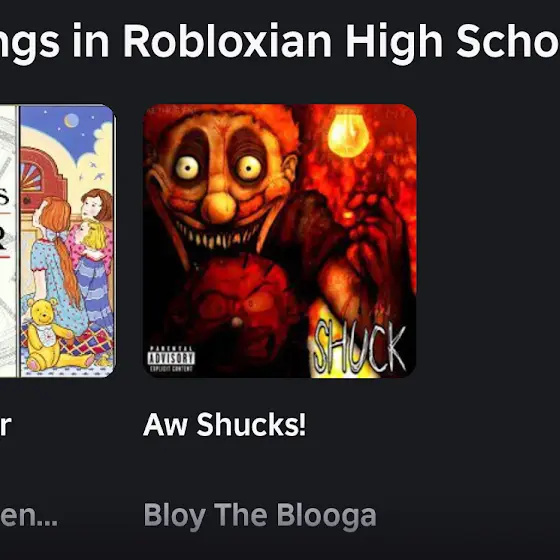Click the Robloxian High School heading
Image resolution: width=560 pixels, height=560 pixels.
coord(280,41)
